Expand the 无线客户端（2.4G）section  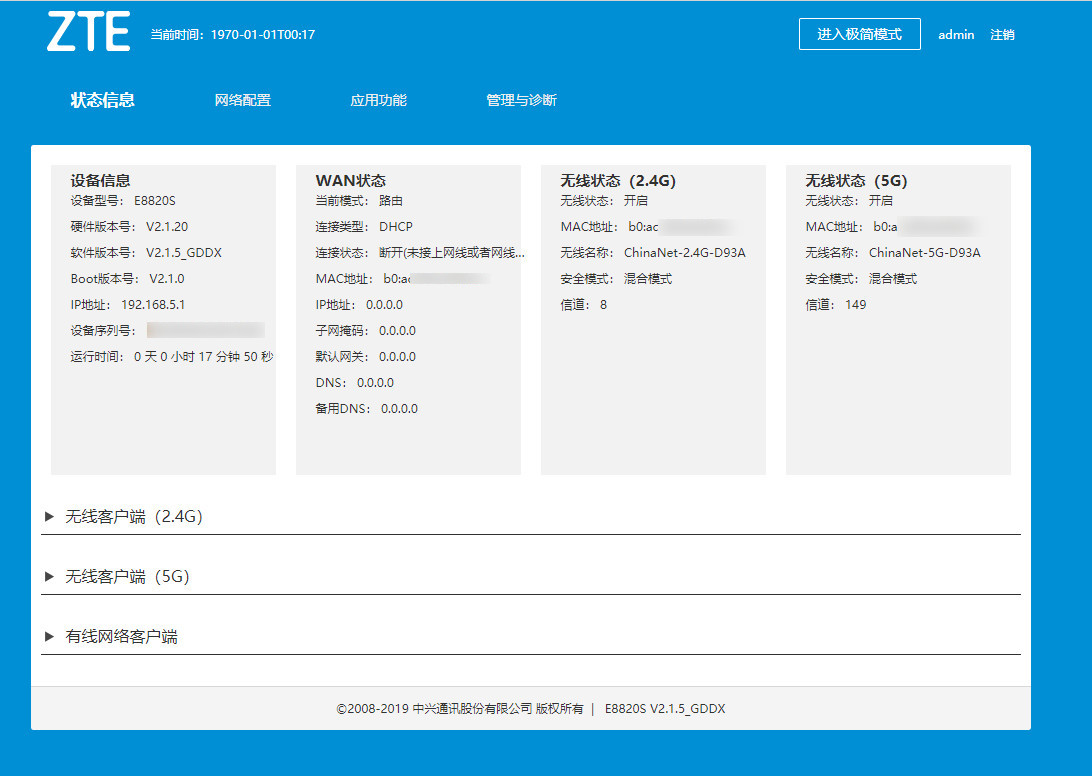point(531,516)
